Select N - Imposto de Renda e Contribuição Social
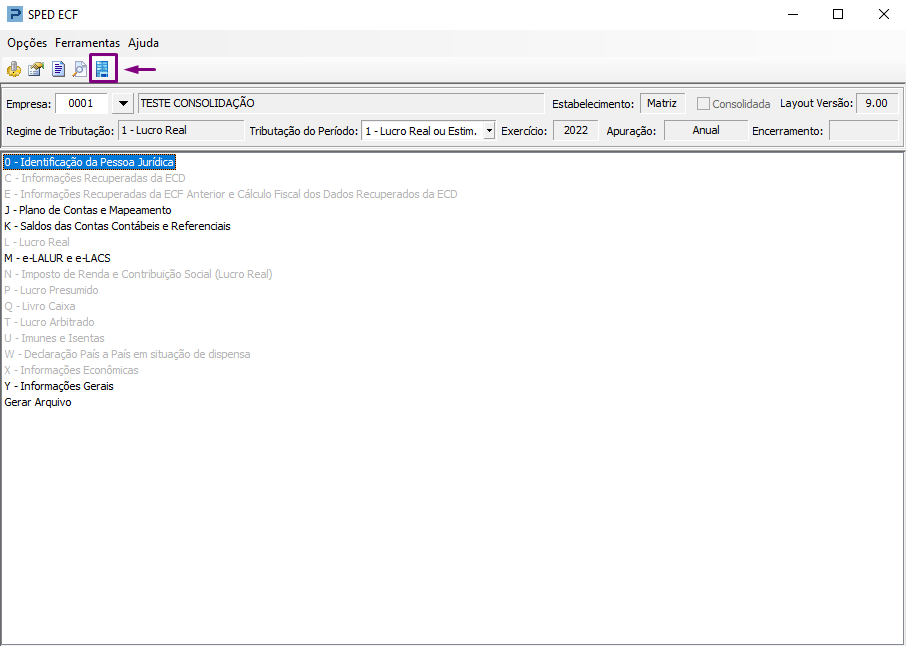Image resolution: width=906 pixels, height=646 pixels. pyautogui.click(x=138, y=274)
